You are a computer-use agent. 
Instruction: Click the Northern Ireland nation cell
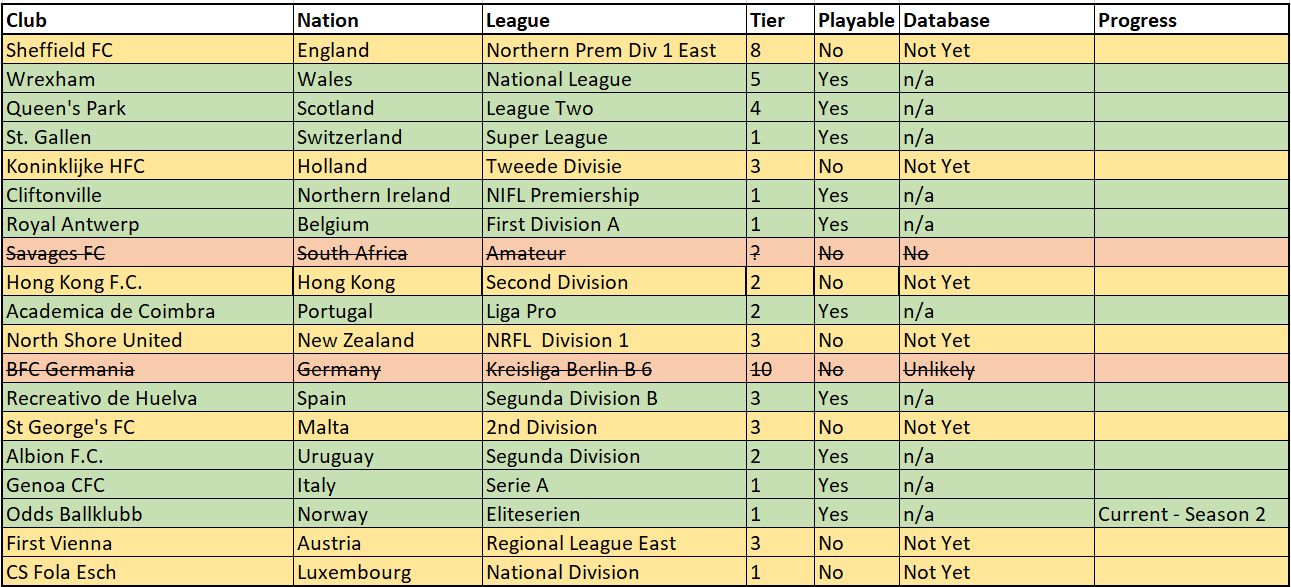point(388,195)
